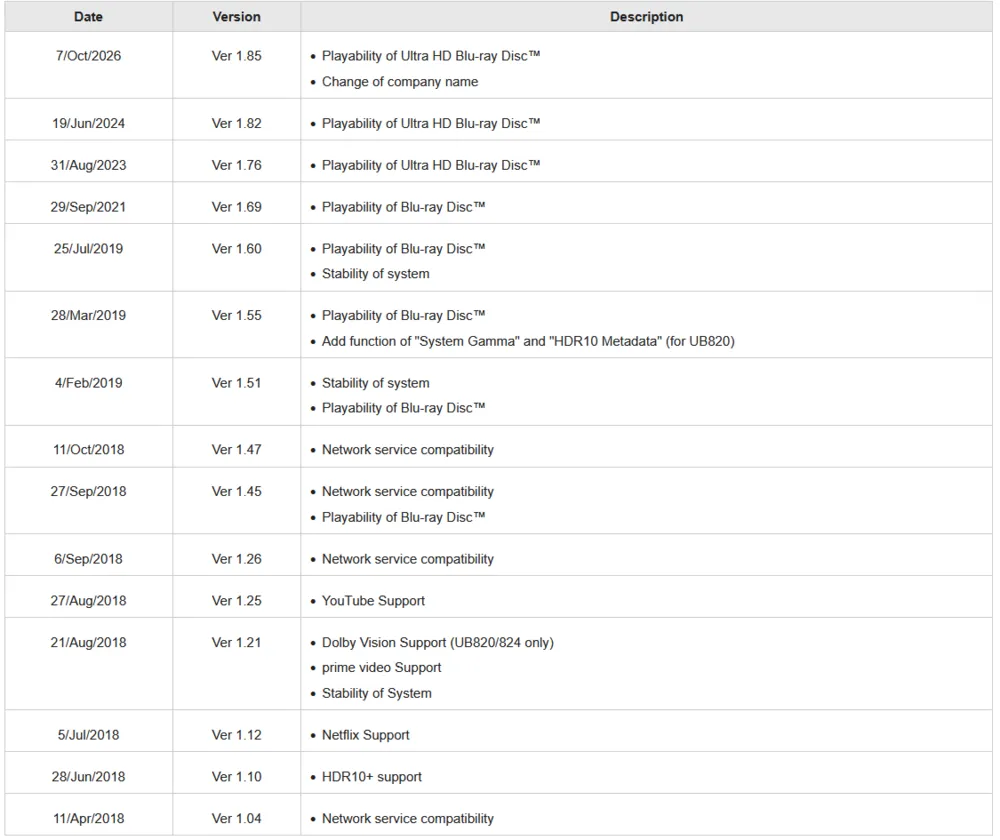Select the date 11/Apr/2018
This screenshot has height=840, width=1000.
88,819
